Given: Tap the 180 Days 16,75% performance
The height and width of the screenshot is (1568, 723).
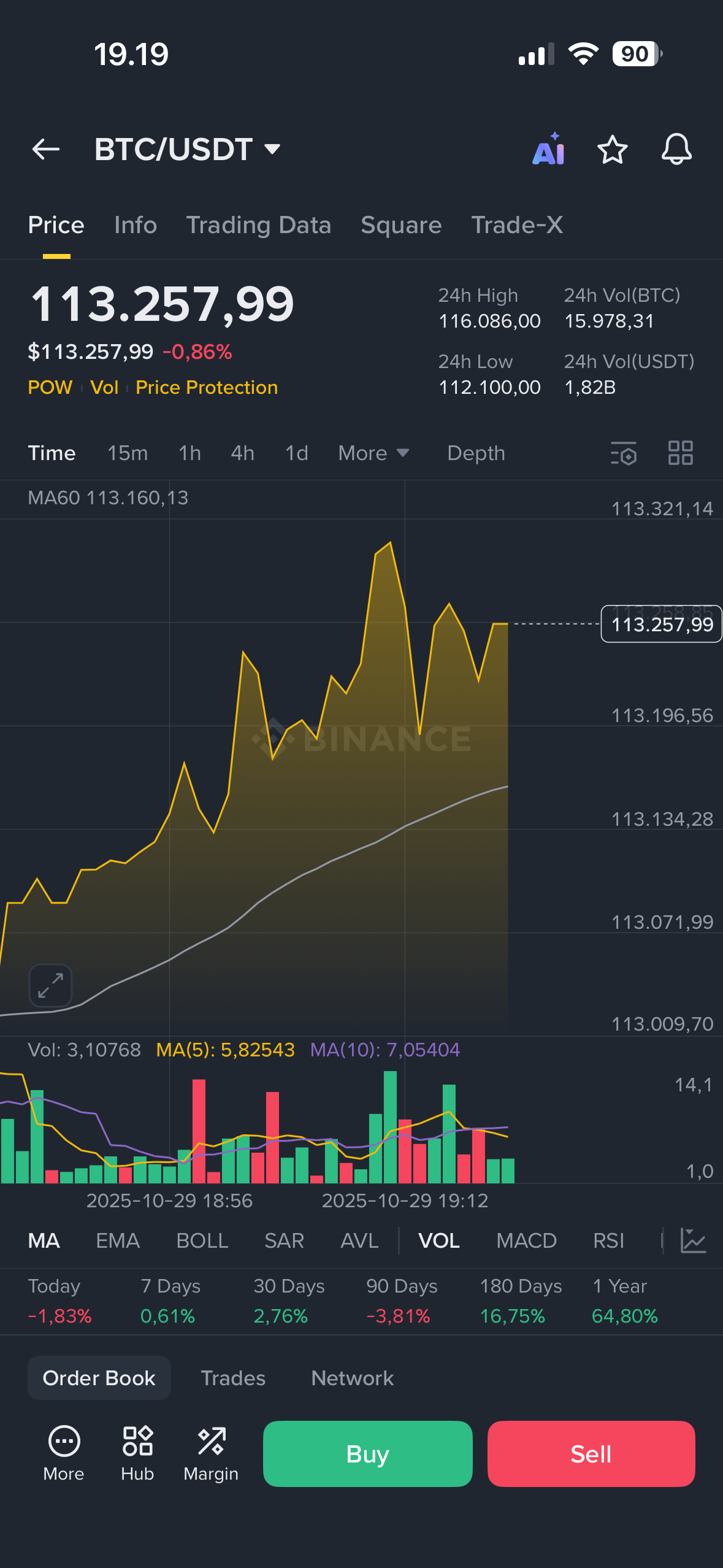Looking at the screenshot, I should [x=521, y=1301].
